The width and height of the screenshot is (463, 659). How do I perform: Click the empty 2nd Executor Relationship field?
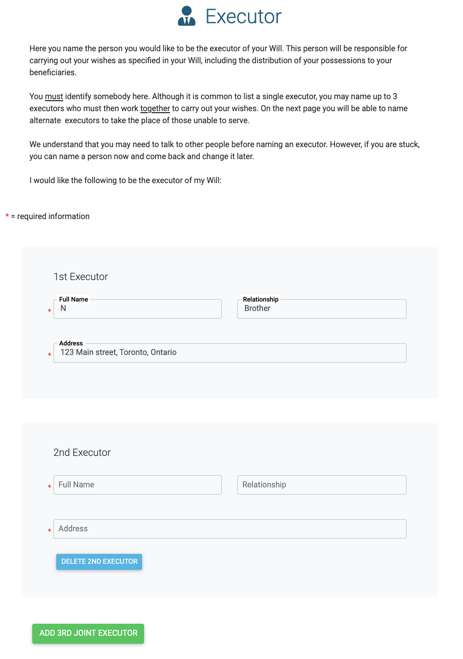pos(322,485)
